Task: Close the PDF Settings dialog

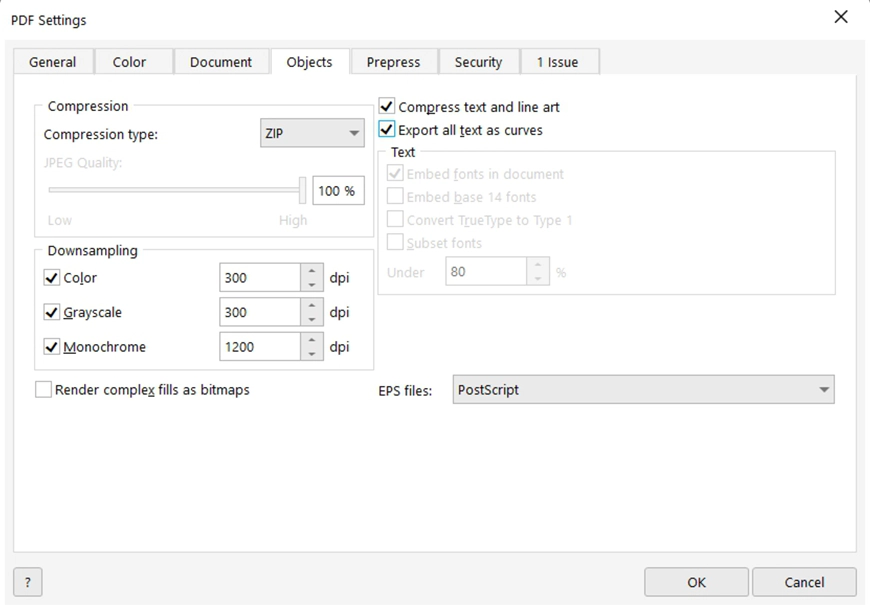Action: pos(841,17)
